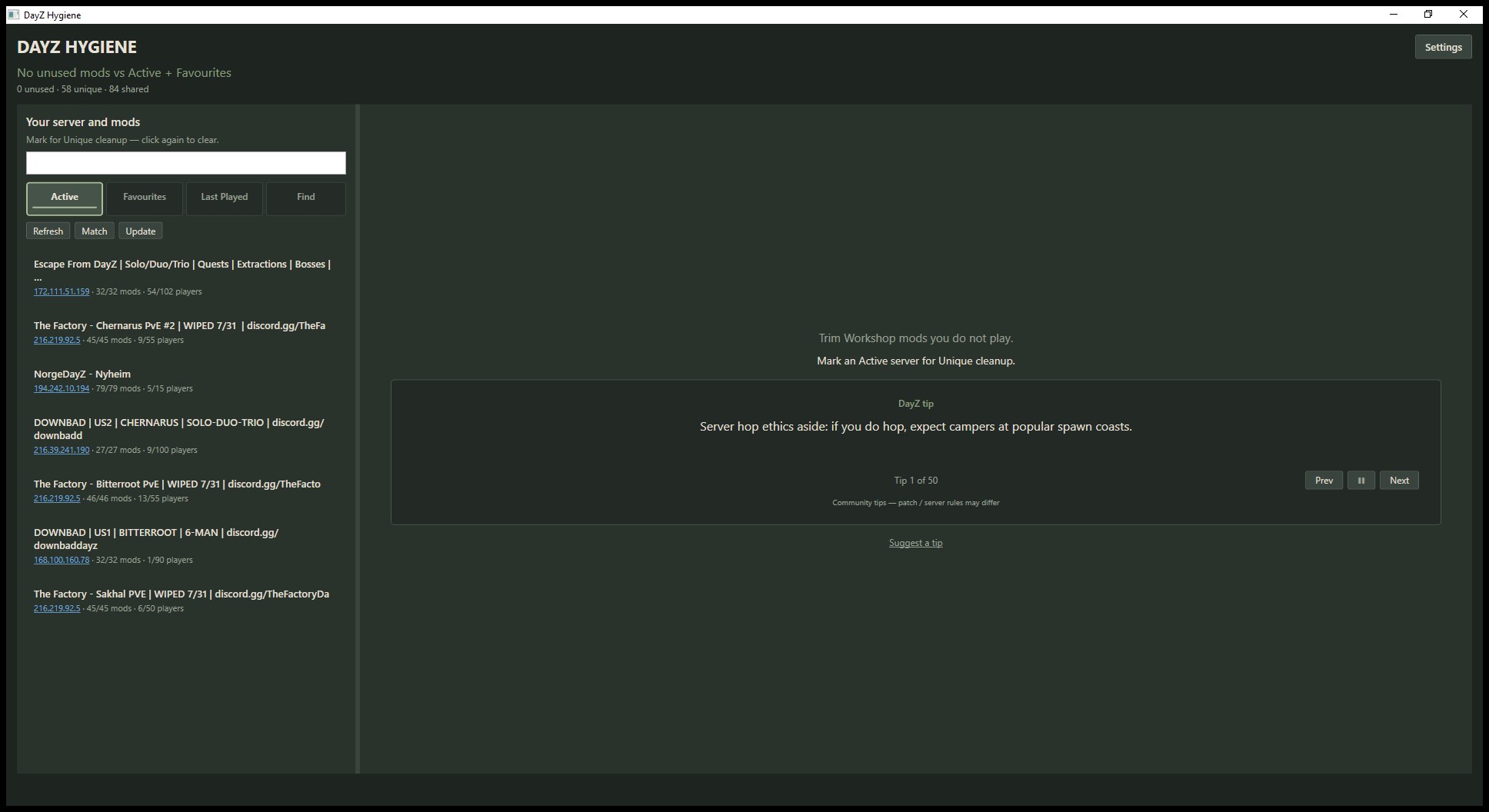Open the Bitterroot PvE server IP link

point(57,498)
